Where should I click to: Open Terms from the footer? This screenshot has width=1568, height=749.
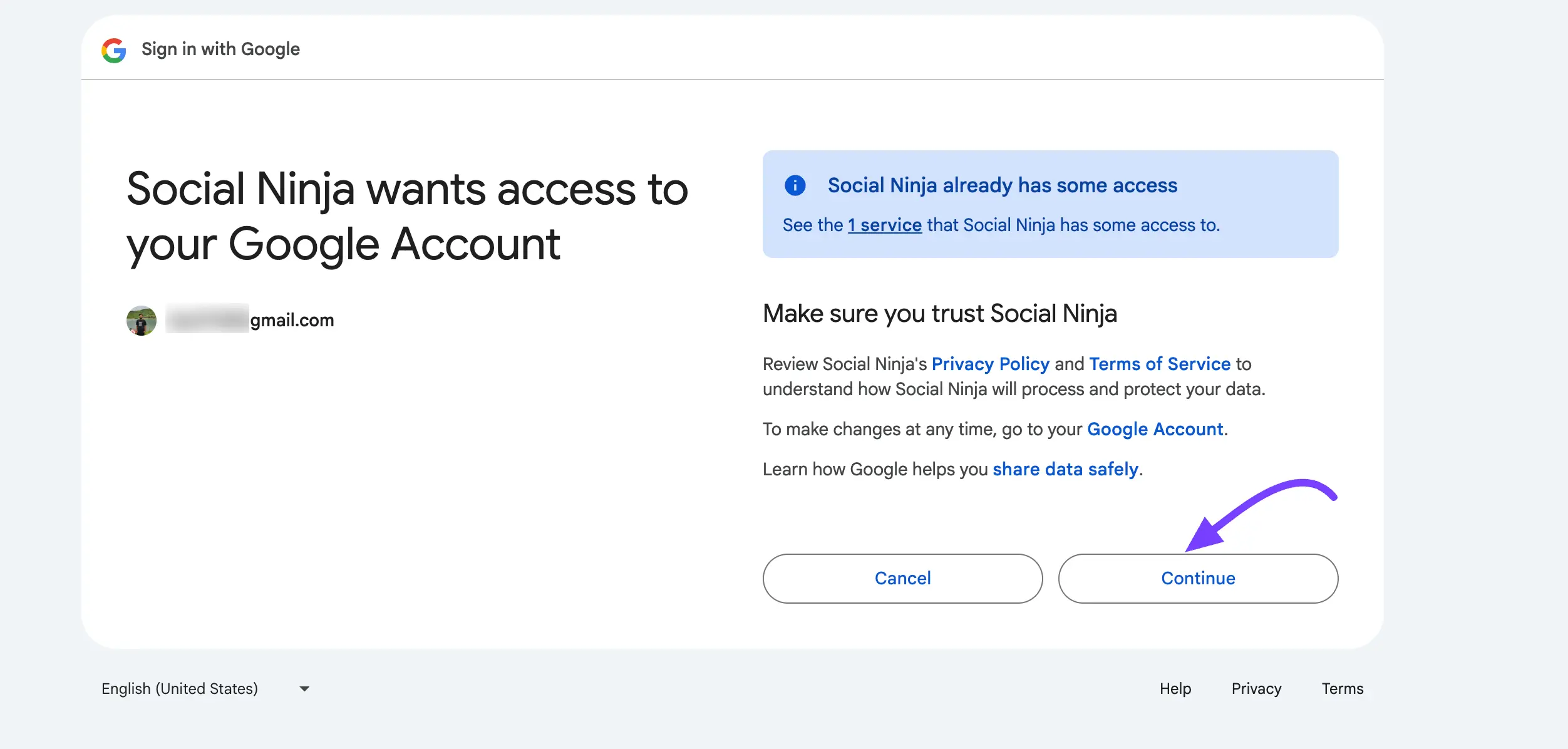click(x=1342, y=688)
